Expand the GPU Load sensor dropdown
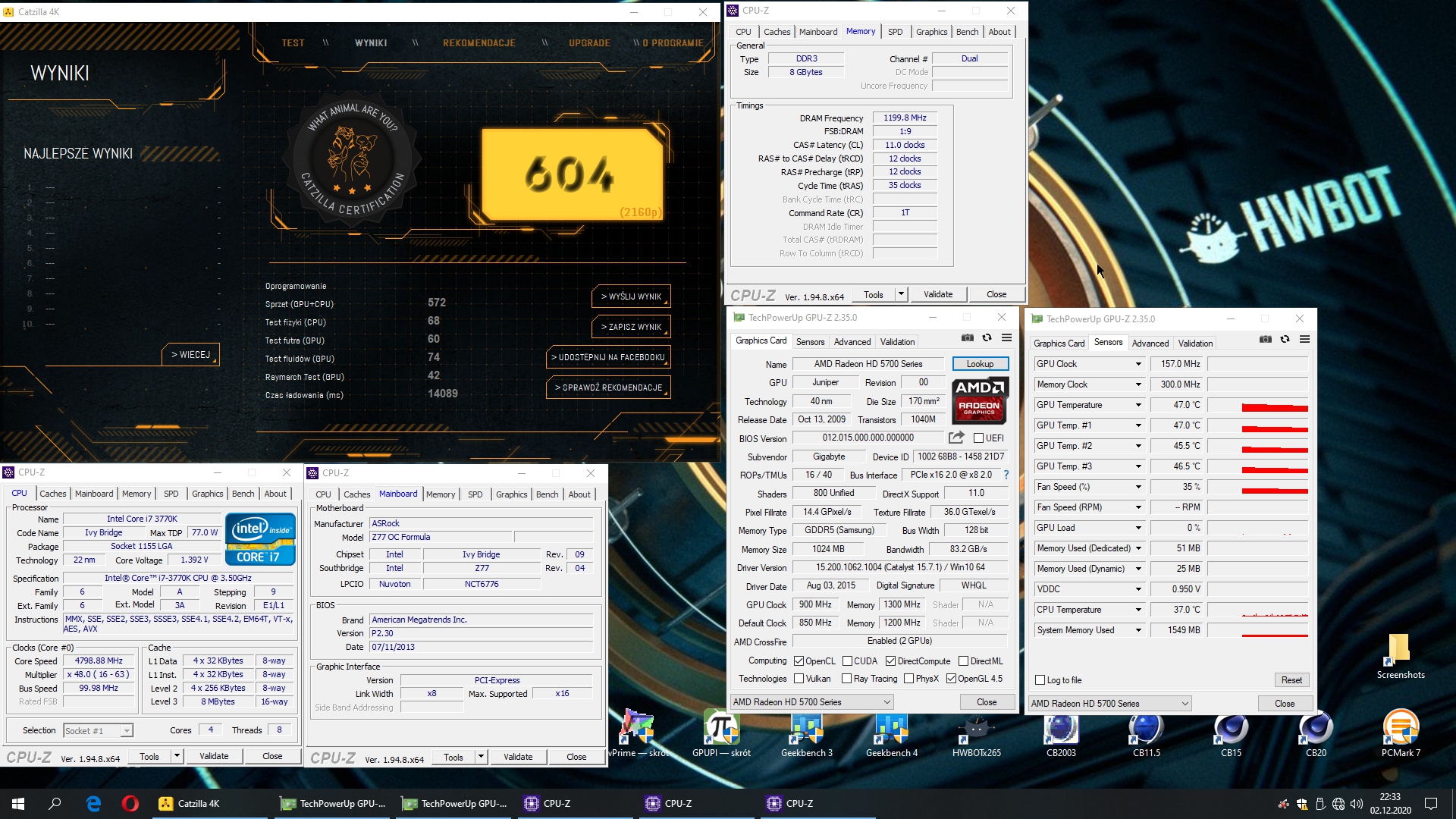Image resolution: width=1456 pixels, height=819 pixels. pos(1138,528)
